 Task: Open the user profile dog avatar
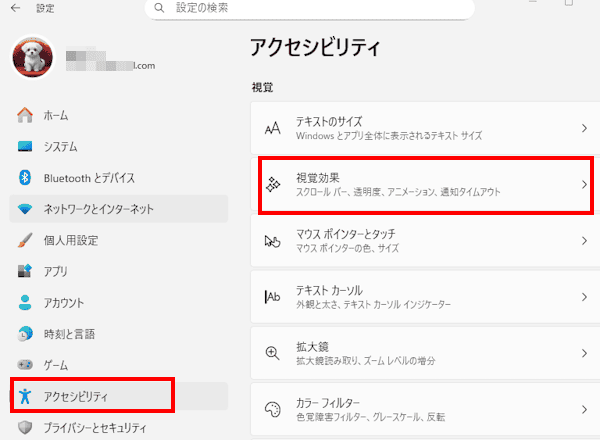coord(33,57)
